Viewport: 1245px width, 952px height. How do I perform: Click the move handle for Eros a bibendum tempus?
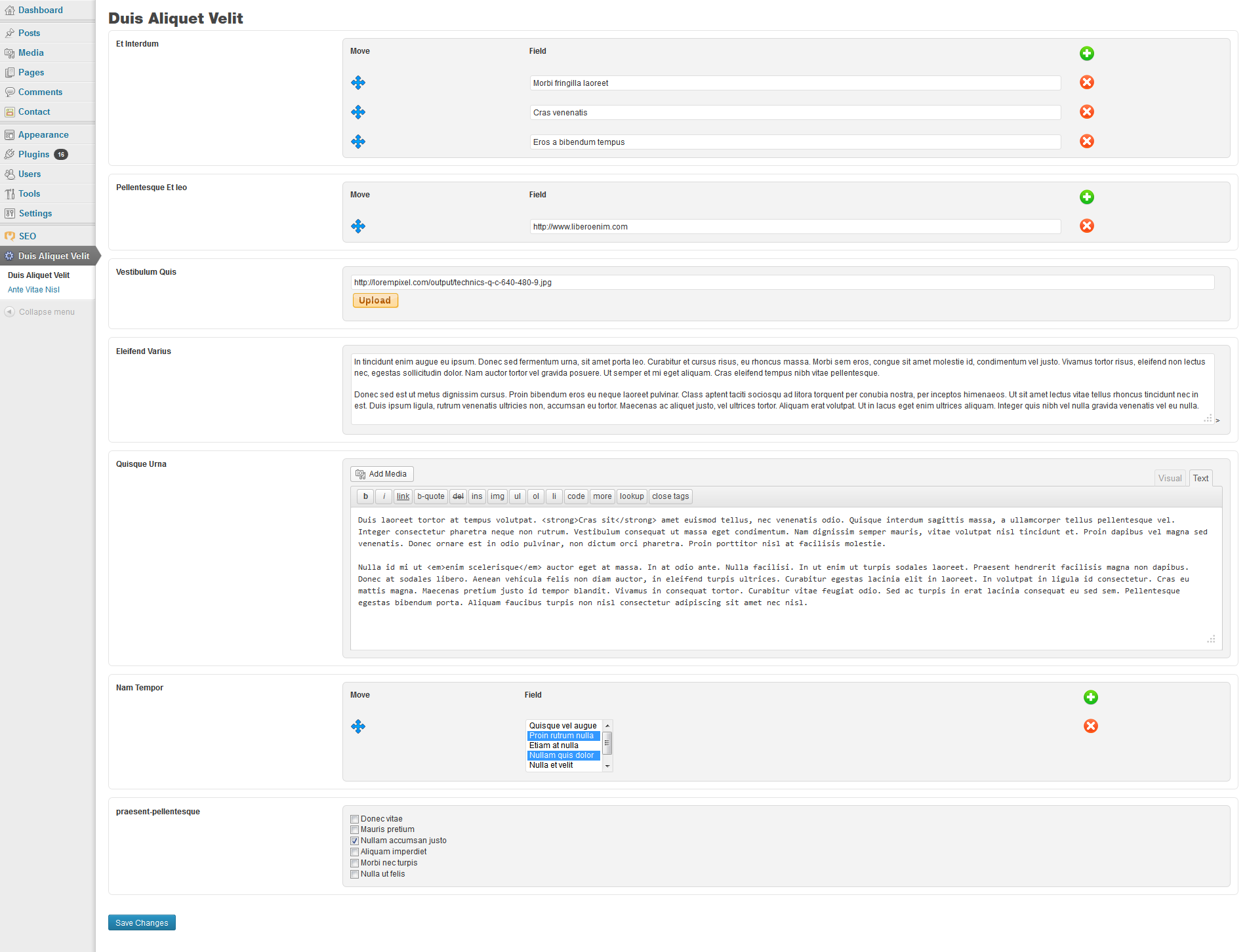pyautogui.click(x=358, y=142)
